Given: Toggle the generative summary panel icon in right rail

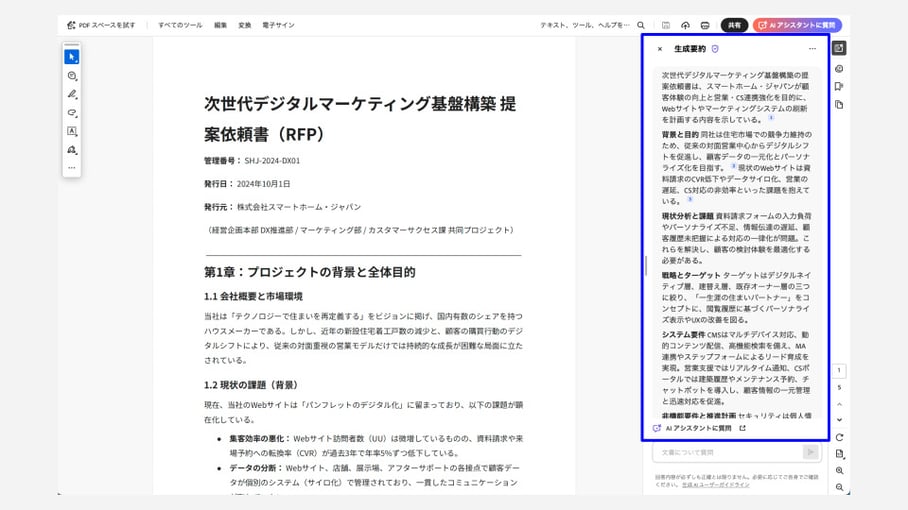Looking at the screenshot, I should click(x=839, y=48).
